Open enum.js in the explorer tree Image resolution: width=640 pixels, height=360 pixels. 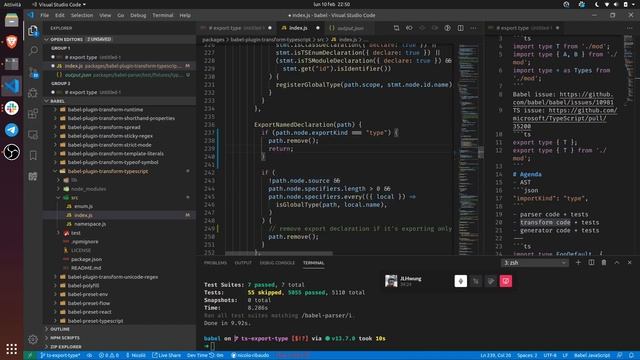tap(83, 207)
